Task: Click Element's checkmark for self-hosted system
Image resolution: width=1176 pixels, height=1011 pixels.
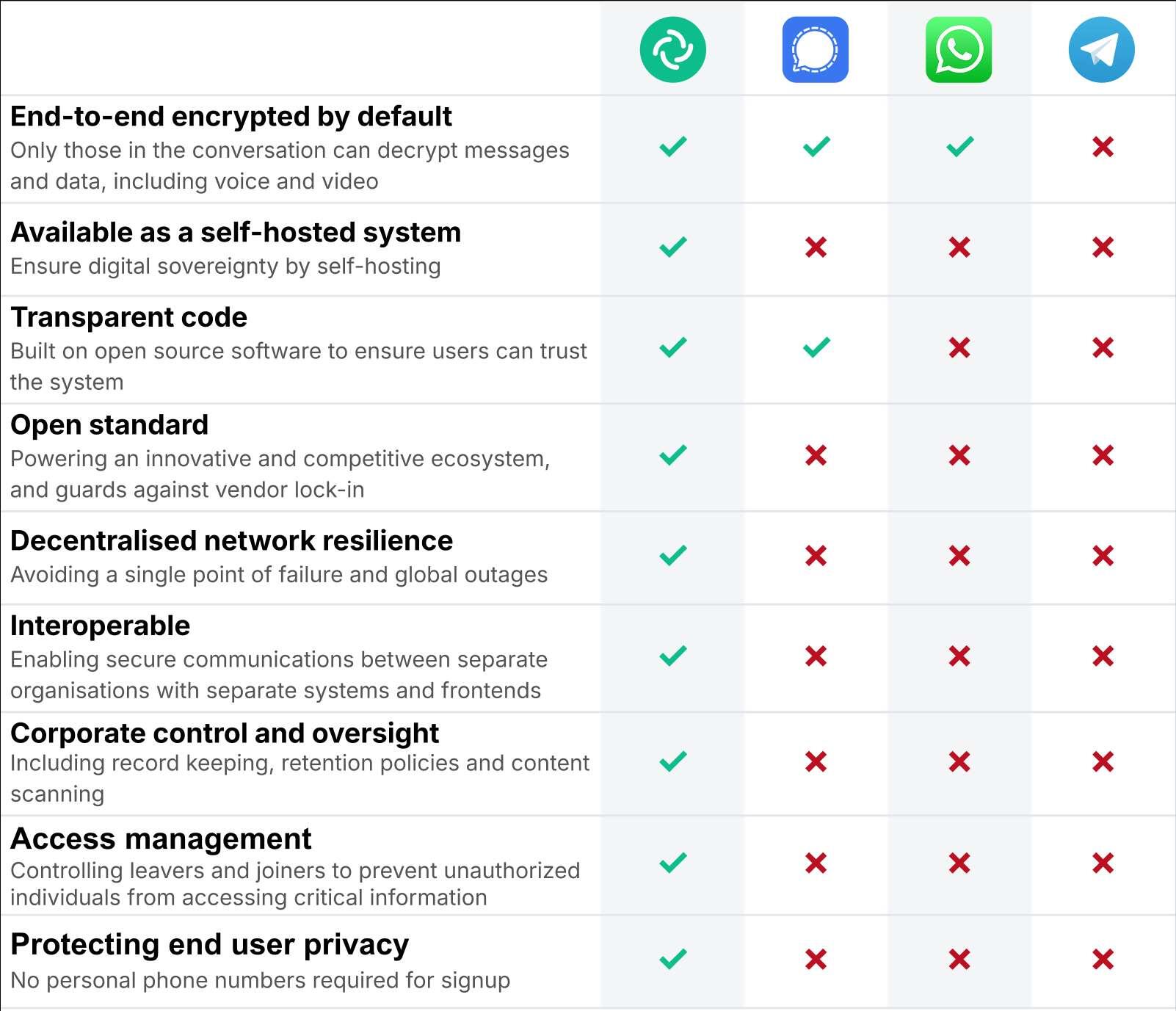Action: [673, 247]
